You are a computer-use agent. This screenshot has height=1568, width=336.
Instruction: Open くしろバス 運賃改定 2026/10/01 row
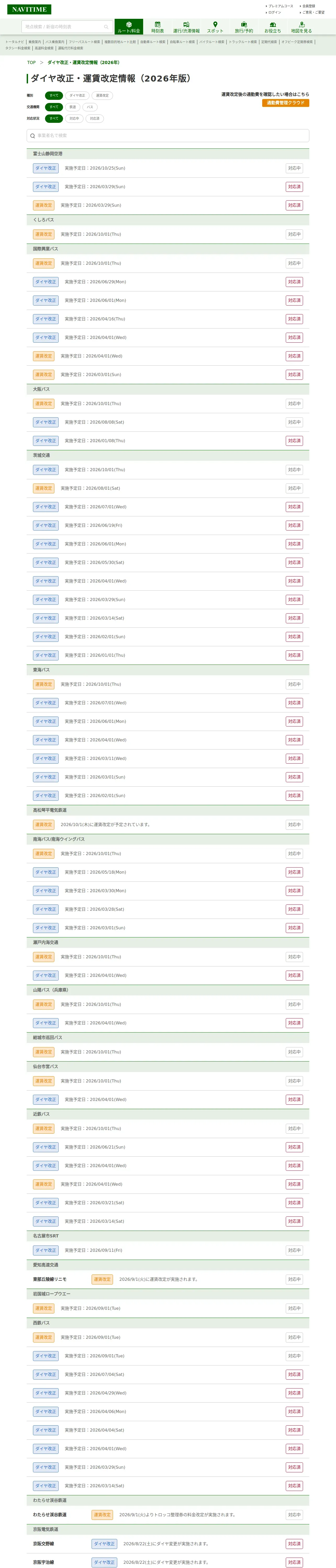click(168, 234)
